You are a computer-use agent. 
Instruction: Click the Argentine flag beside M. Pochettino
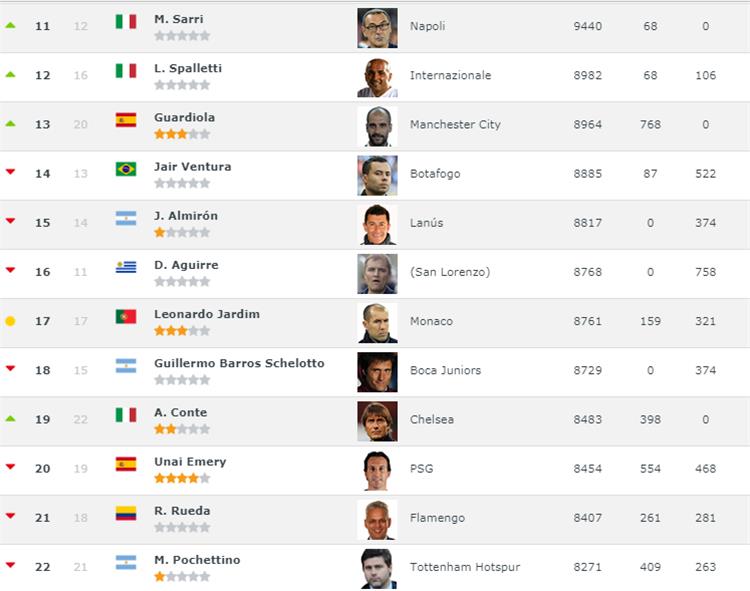coord(126,562)
